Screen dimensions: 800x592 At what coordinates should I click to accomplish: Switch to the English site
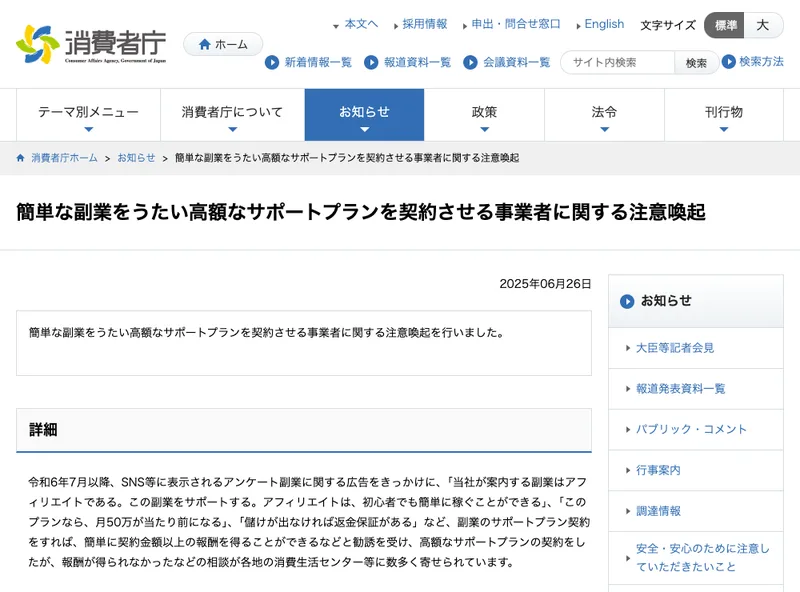[604, 24]
